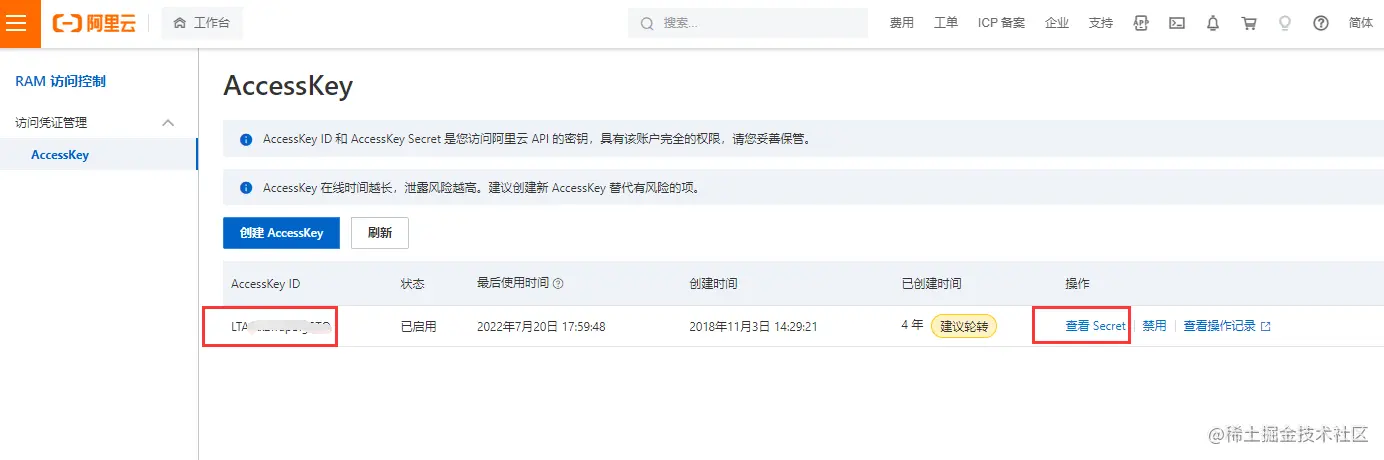Screen dimensions: 1384x460
Task: Click the 已创建时间 column header
Action: click(931, 284)
